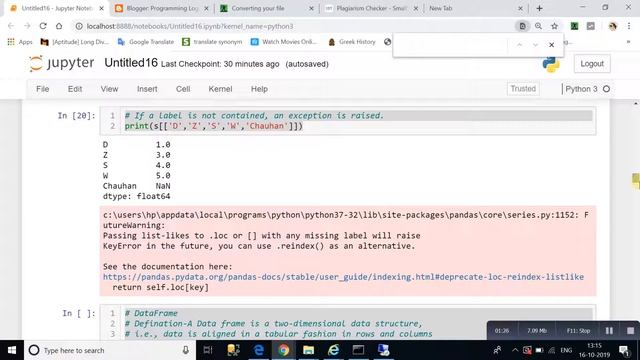
Task: Open File Explorer from the taskbar
Action: [x=309, y=350]
